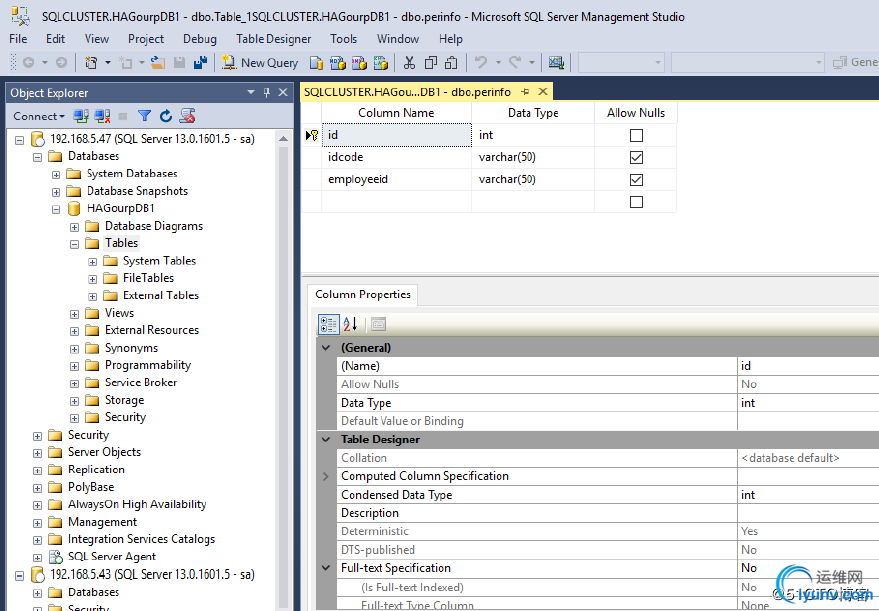The image size is (879, 611).
Task: Click the Paste icon in toolbar
Action: 451,62
